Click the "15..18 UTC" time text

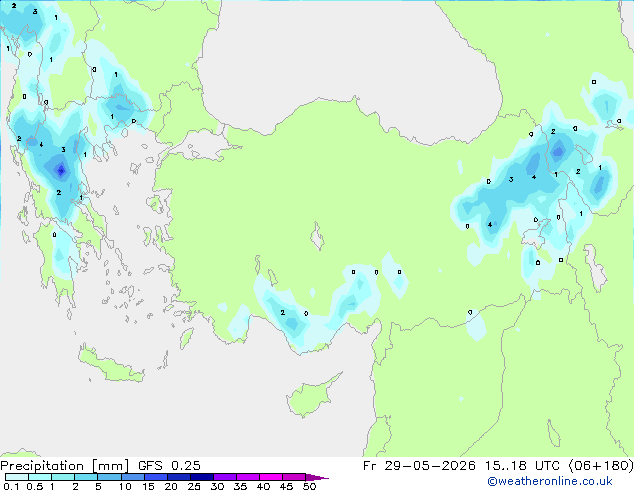(x=522, y=465)
